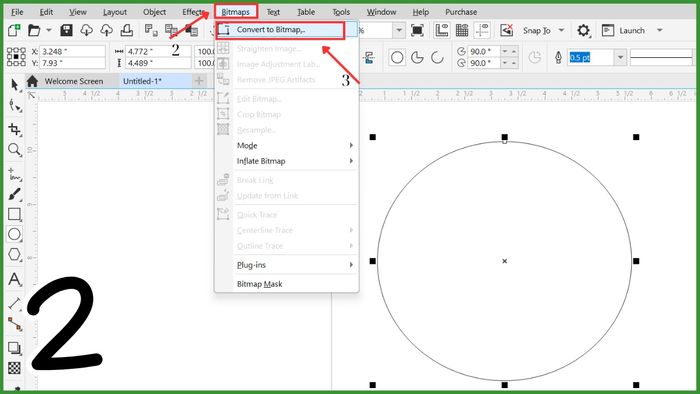Select the Pie shape mode
700x394 pixels.
(417, 58)
